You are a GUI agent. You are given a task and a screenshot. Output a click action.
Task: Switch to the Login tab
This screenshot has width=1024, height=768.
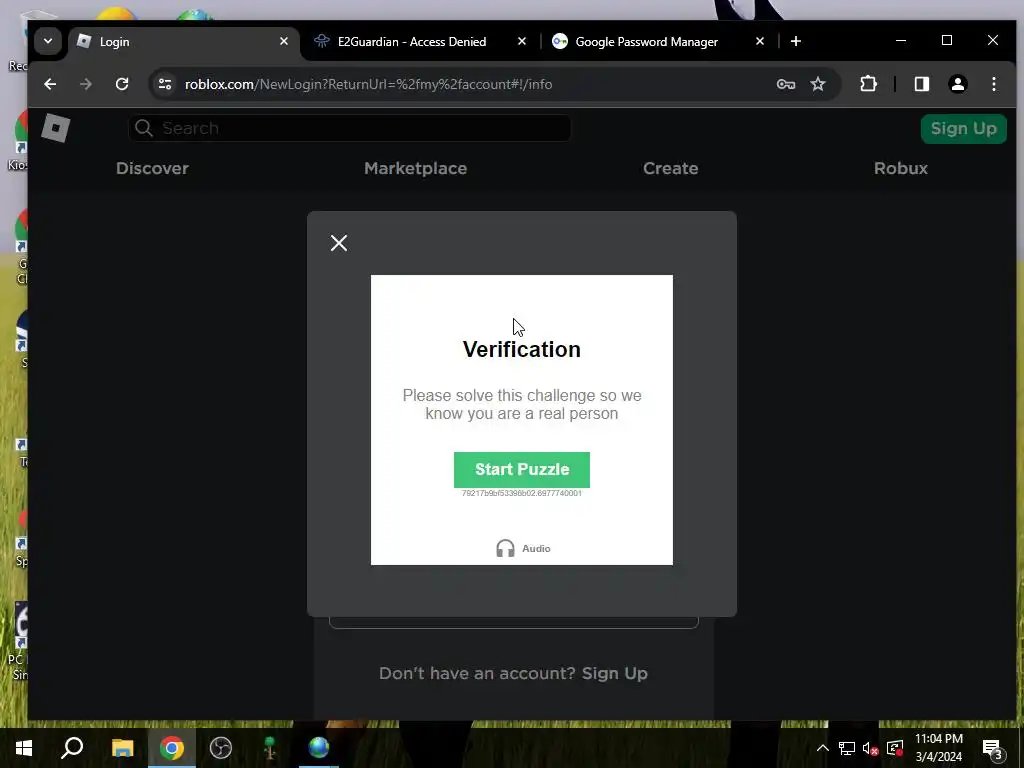(x=183, y=42)
